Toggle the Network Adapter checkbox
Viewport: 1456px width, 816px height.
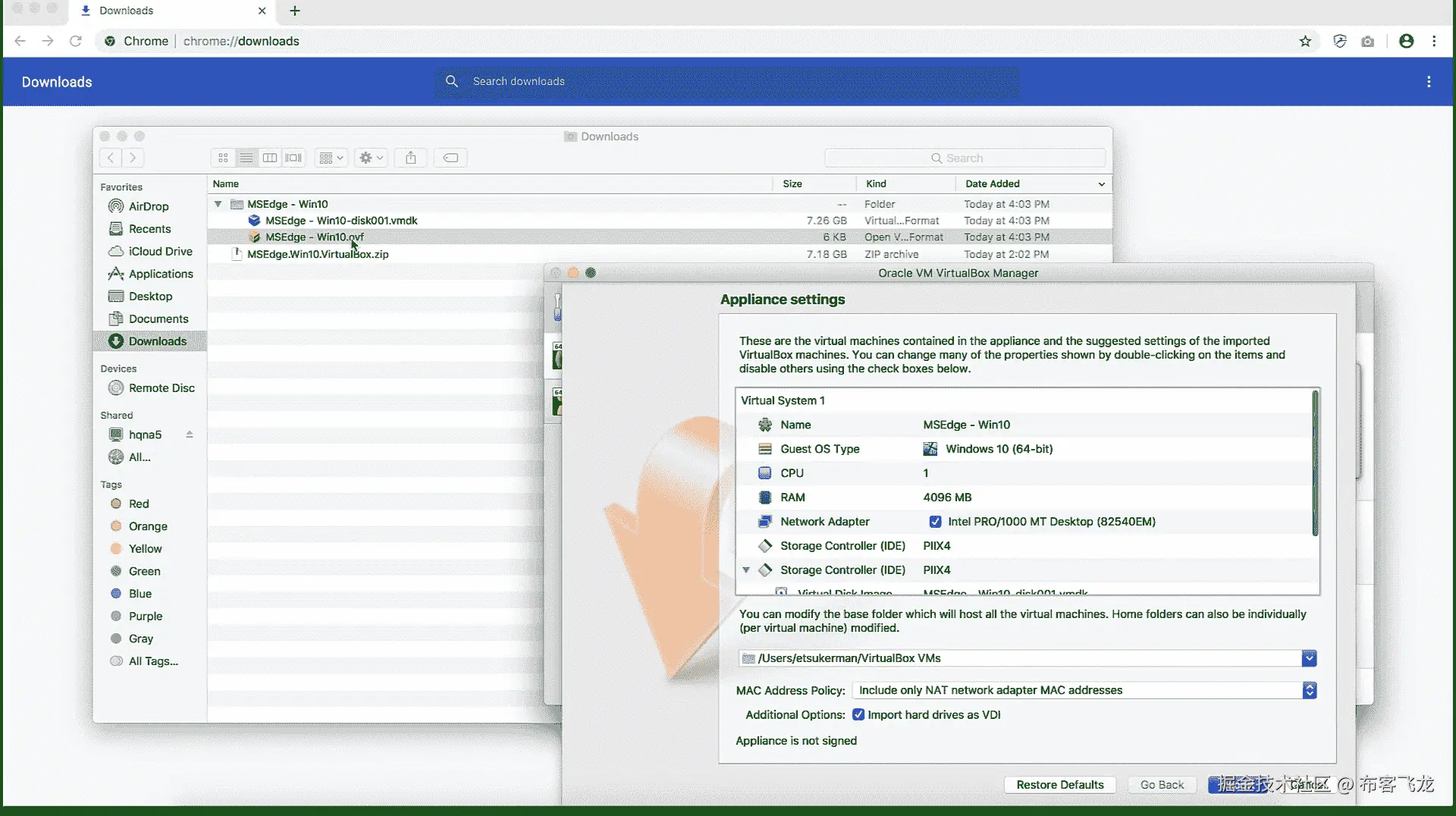point(935,522)
